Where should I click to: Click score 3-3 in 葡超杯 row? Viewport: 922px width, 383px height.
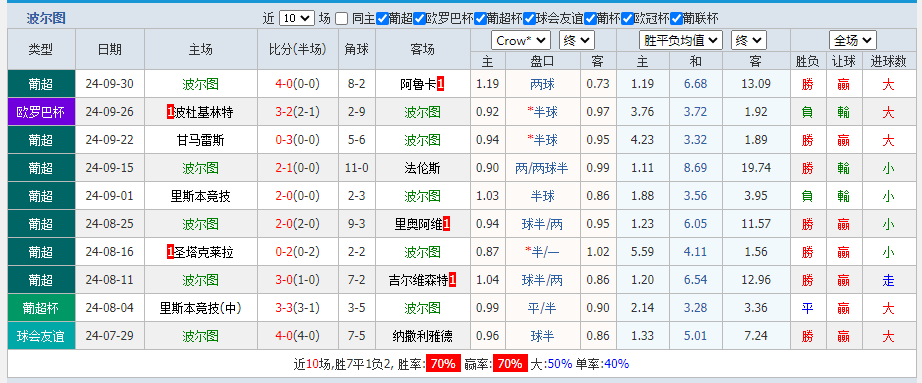pyautogui.click(x=284, y=308)
